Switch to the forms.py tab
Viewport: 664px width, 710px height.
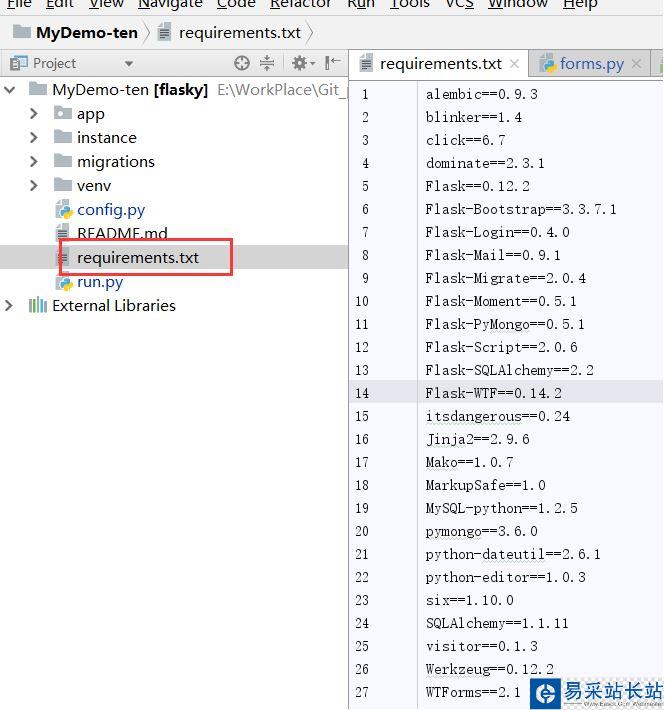coord(592,64)
